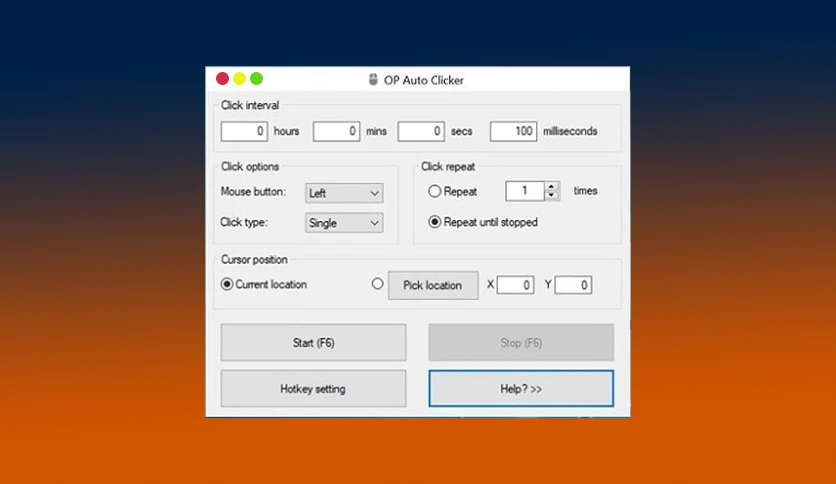Click the repeat times number field

(525, 191)
